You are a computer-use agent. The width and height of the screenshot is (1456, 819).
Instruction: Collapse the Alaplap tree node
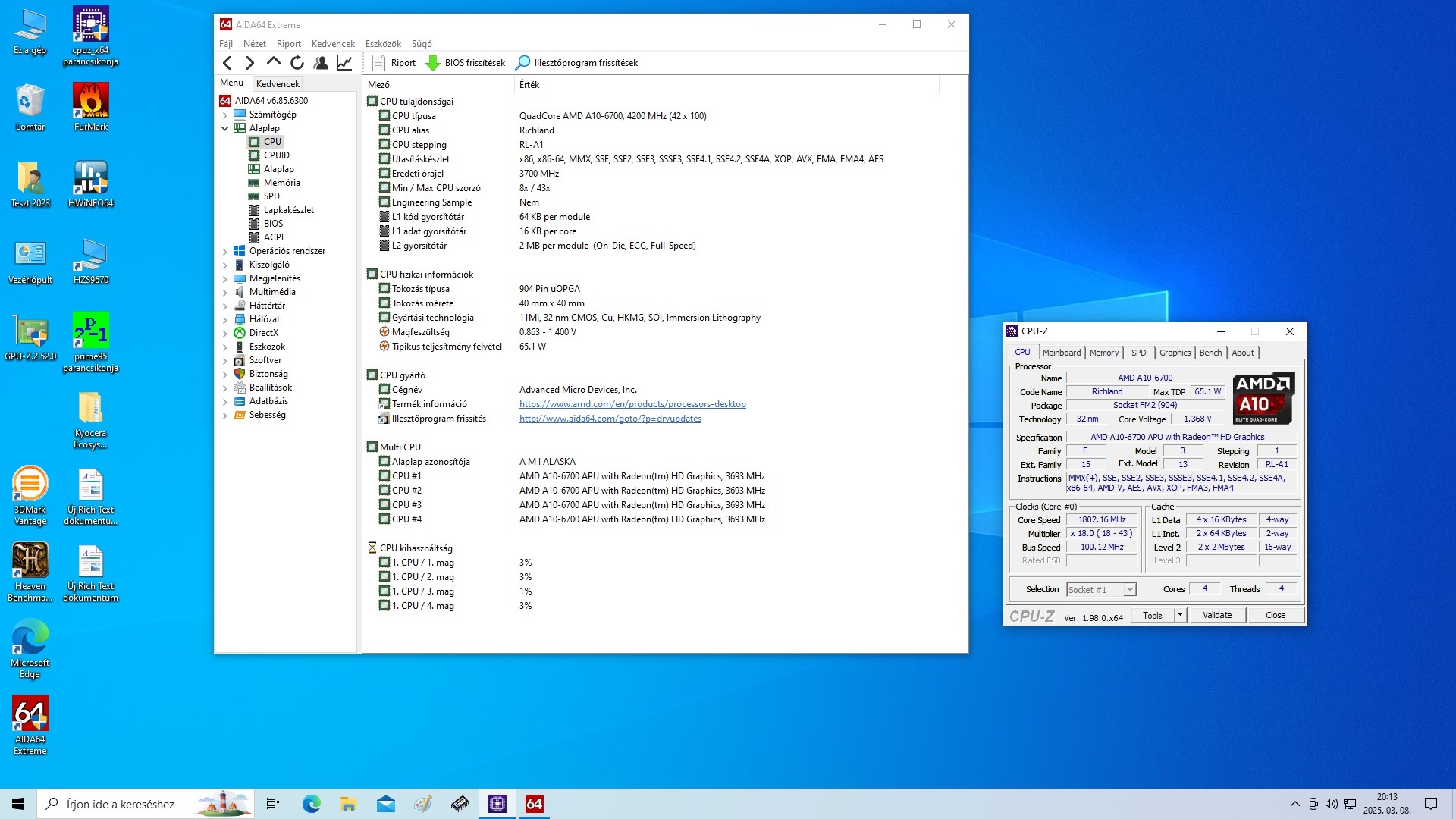tap(225, 129)
